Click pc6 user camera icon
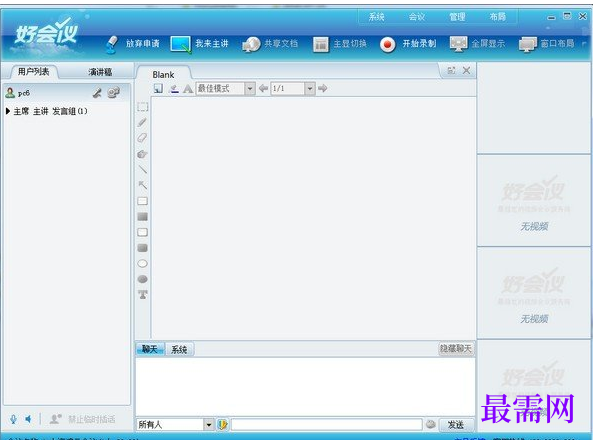The height and width of the screenshot is (440, 593). click(113, 93)
